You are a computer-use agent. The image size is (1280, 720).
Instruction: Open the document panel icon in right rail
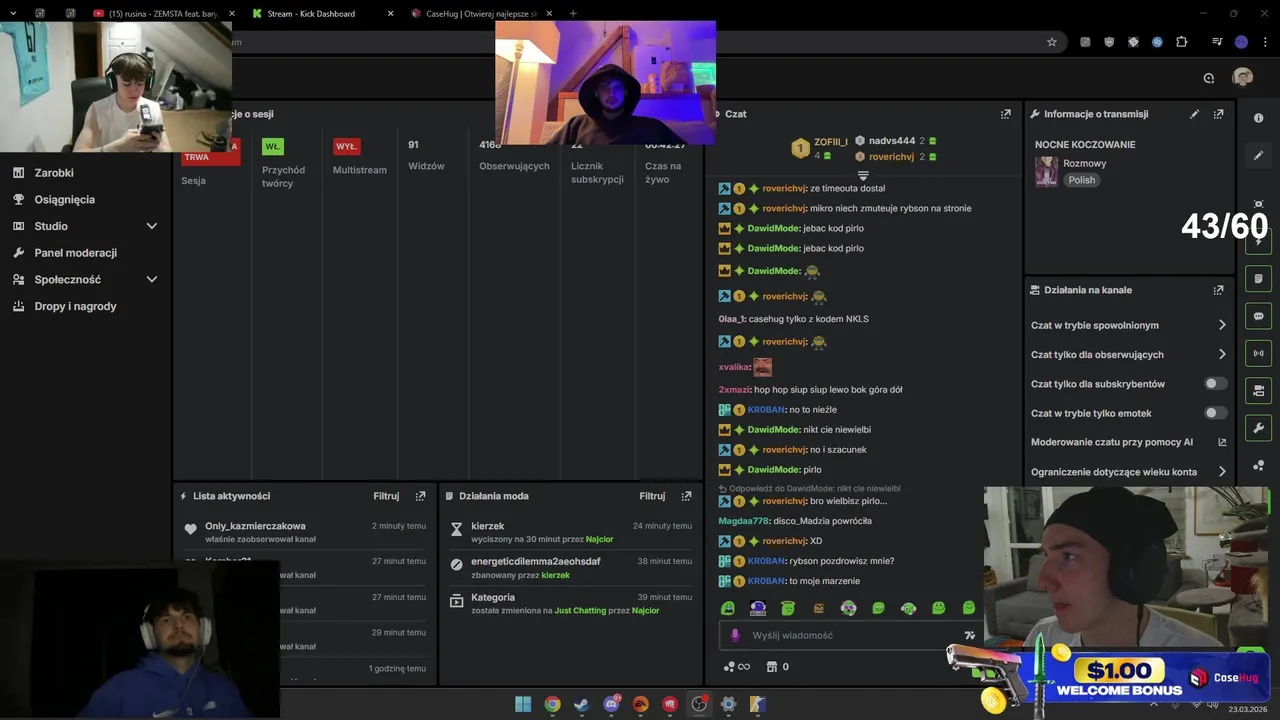click(x=1259, y=279)
